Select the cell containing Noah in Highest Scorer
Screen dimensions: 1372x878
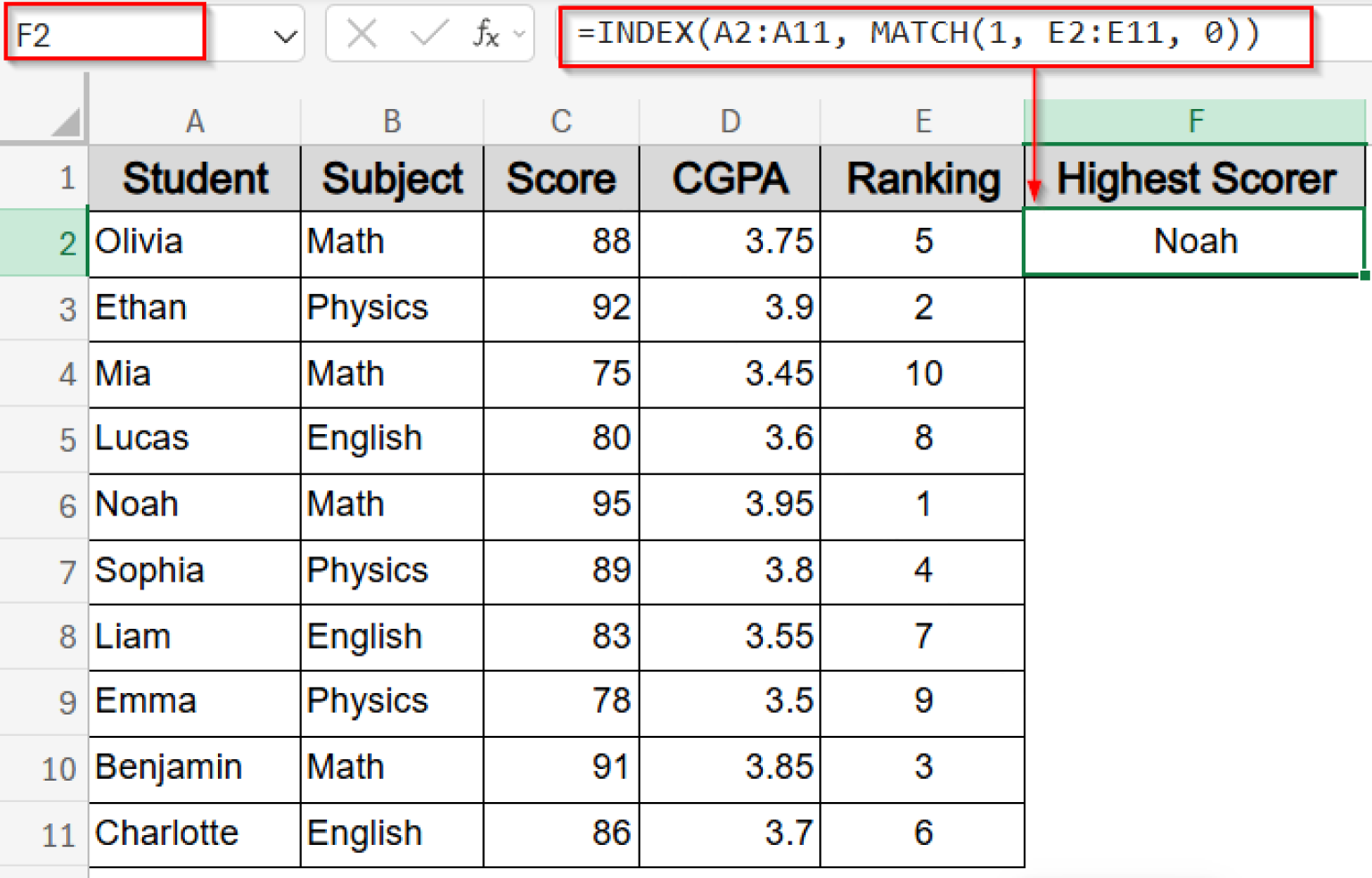tap(1195, 241)
